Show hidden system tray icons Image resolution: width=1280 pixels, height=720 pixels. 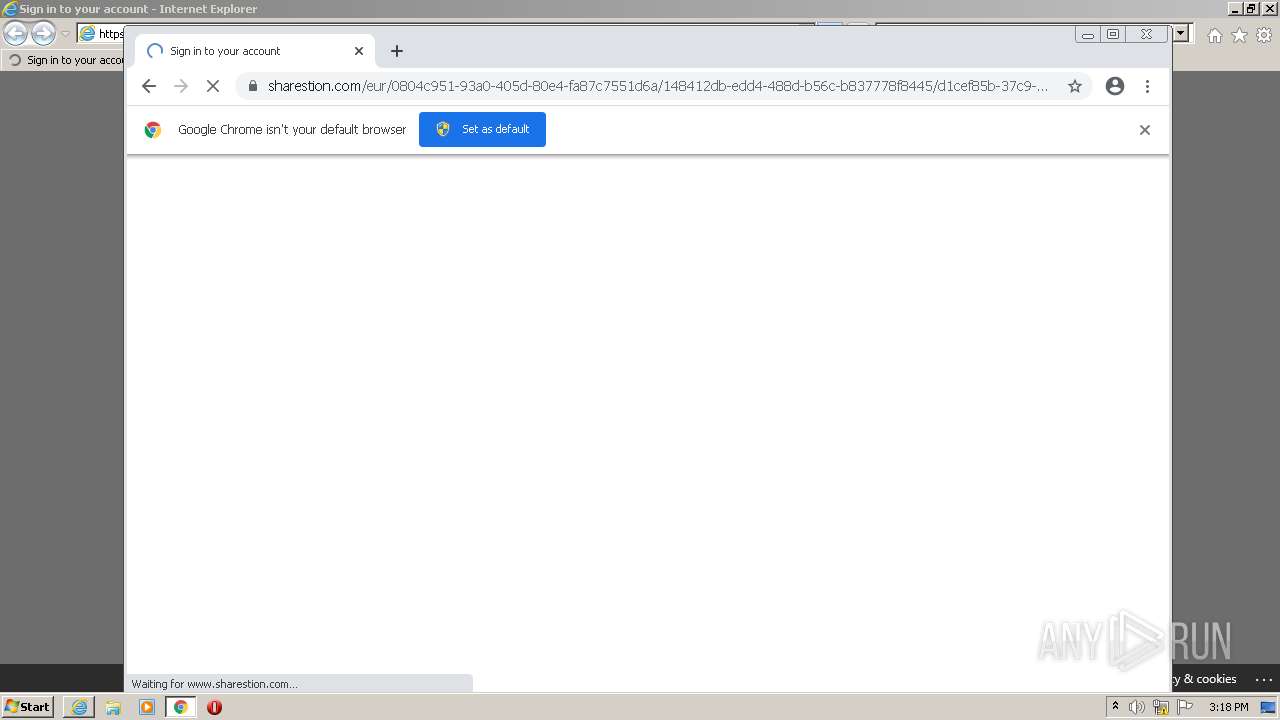pos(1115,707)
